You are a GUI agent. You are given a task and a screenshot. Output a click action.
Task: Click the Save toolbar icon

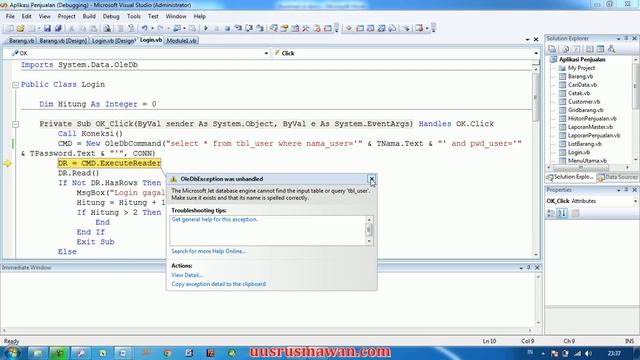(x=47, y=28)
